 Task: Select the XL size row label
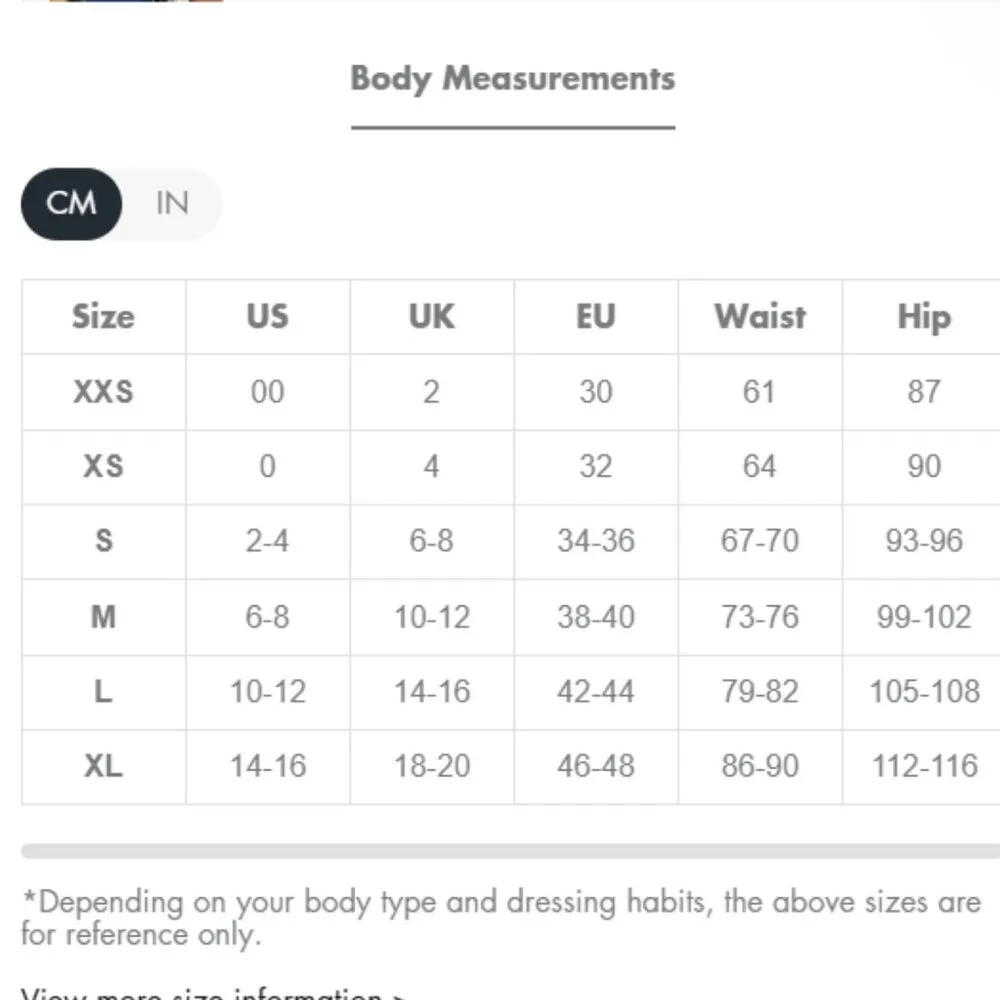coord(103,766)
